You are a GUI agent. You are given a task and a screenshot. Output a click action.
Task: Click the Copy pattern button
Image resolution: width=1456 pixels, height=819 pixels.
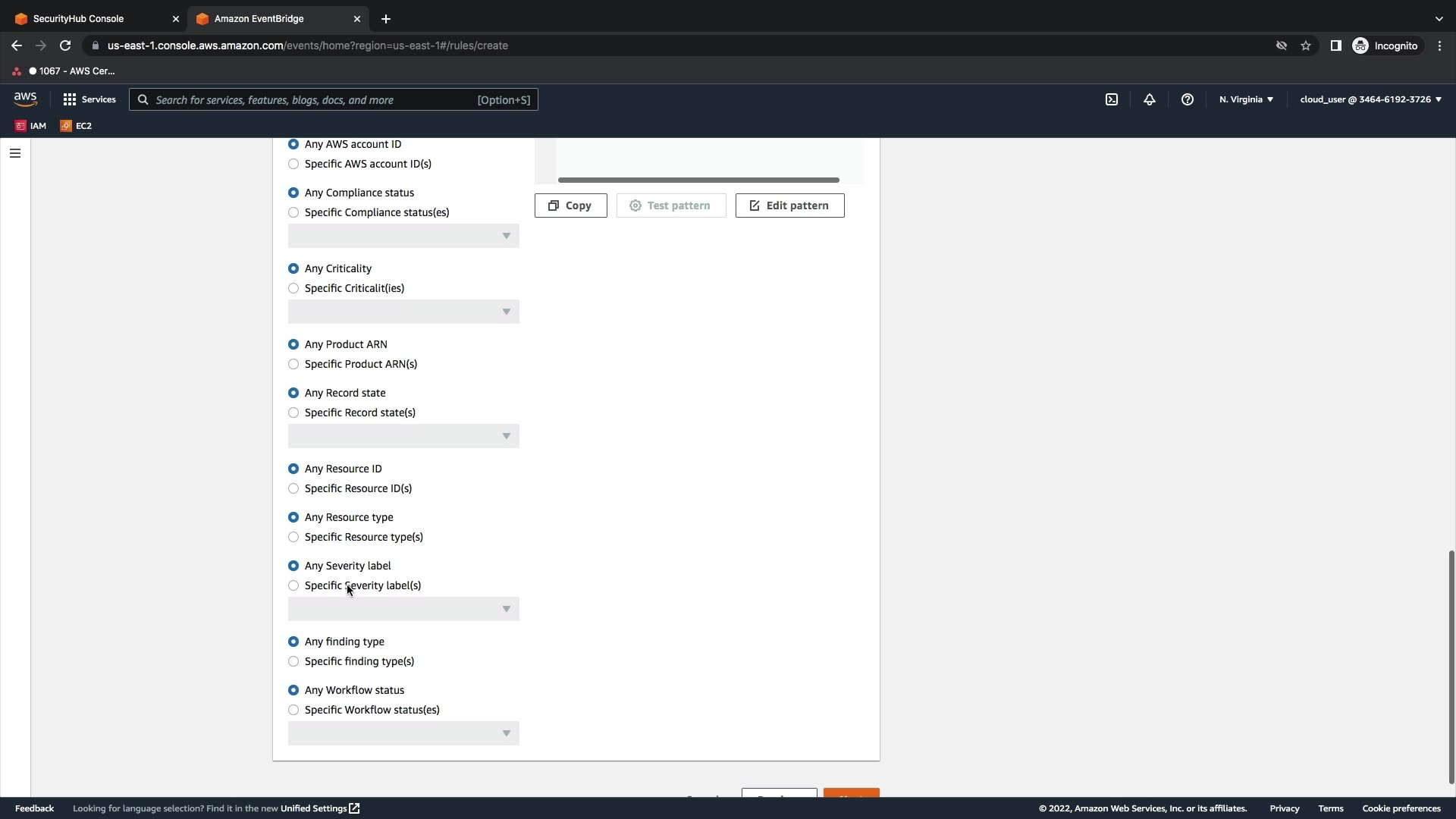pyautogui.click(x=570, y=206)
